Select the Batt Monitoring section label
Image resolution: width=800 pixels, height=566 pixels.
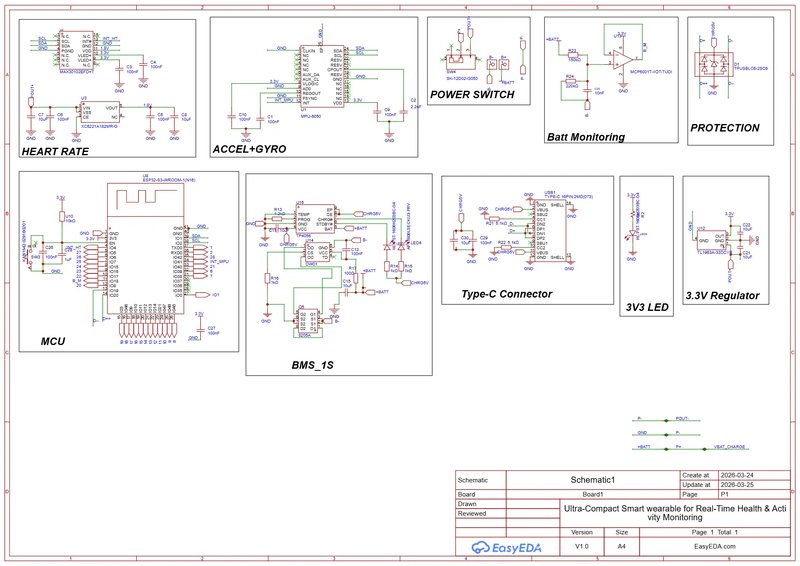(586, 137)
